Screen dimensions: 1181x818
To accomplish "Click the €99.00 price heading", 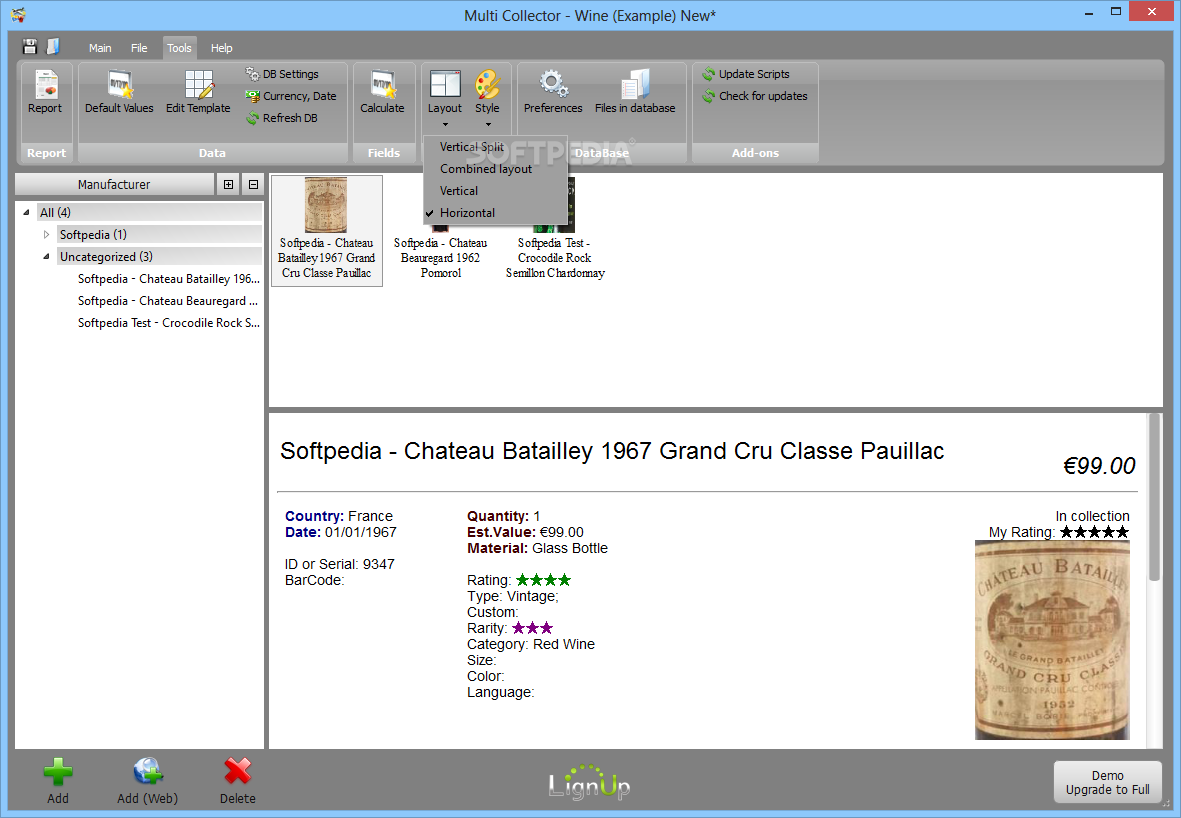I will [x=1099, y=465].
